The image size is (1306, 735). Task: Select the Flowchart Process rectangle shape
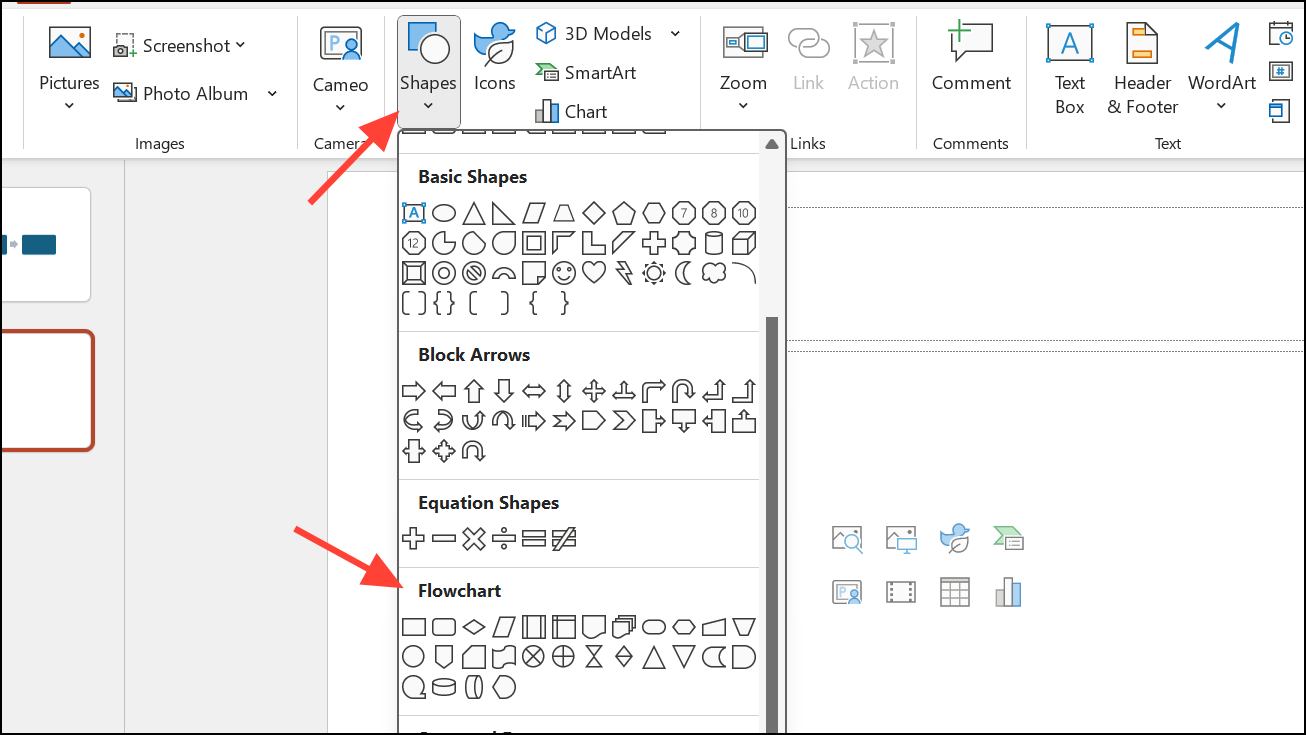click(x=413, y=627)
